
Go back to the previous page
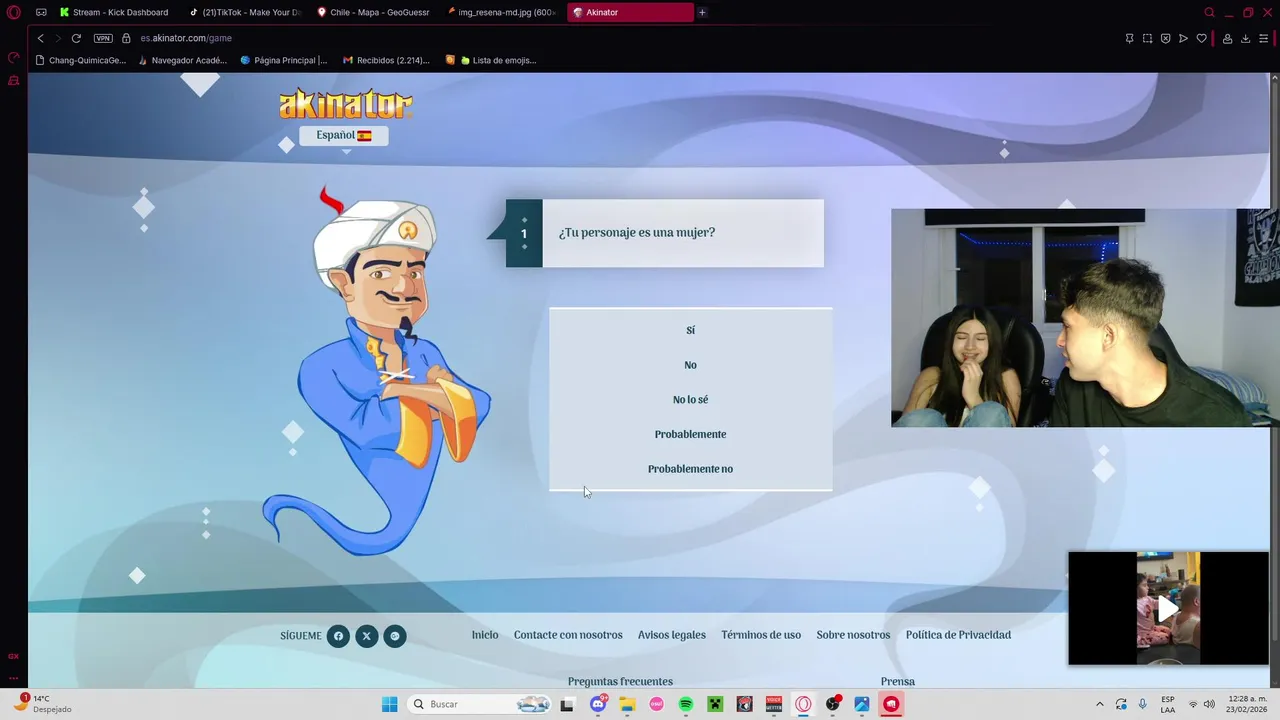pos(40,38)
